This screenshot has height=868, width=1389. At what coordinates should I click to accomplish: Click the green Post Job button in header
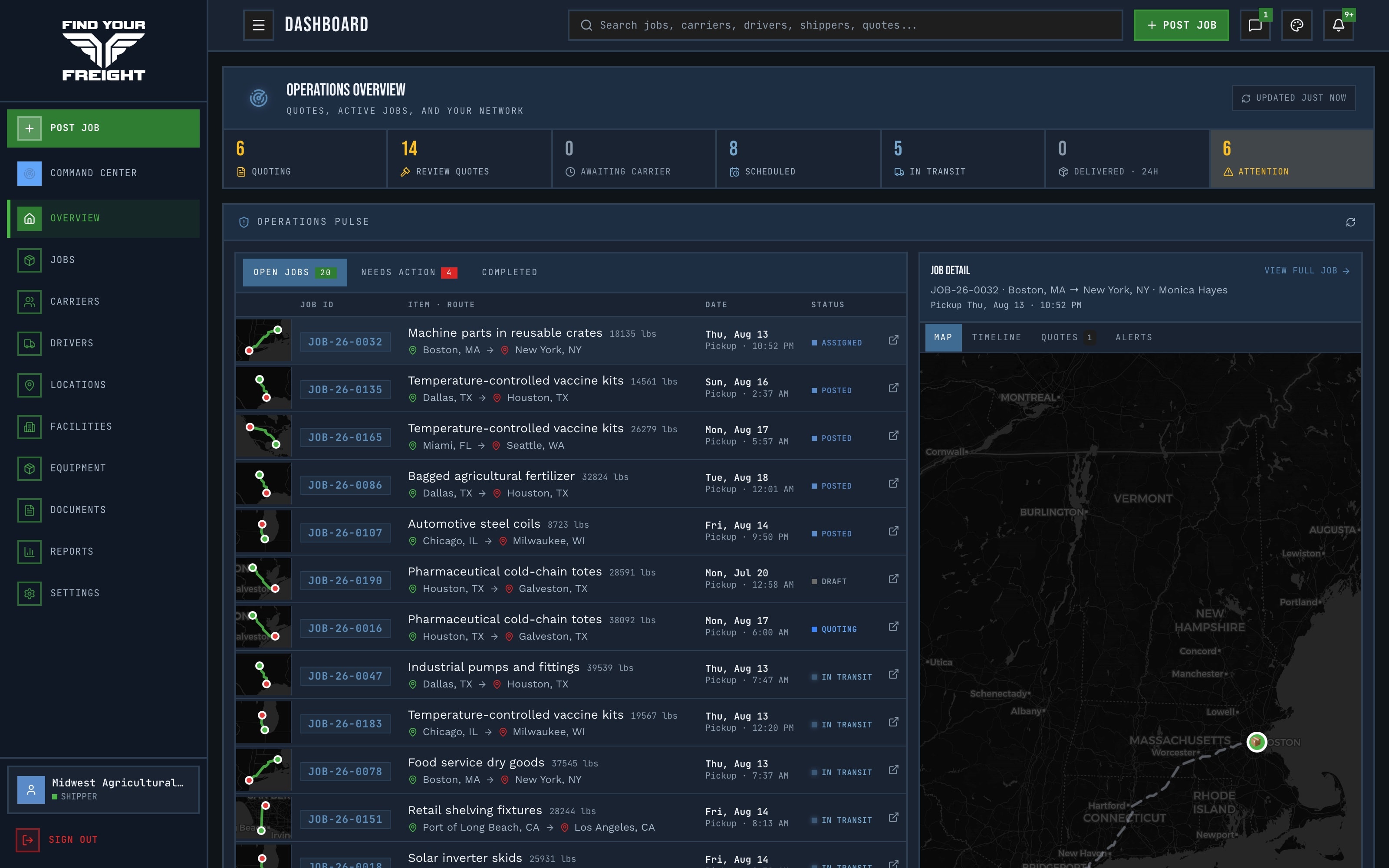tap(1181, 25)
